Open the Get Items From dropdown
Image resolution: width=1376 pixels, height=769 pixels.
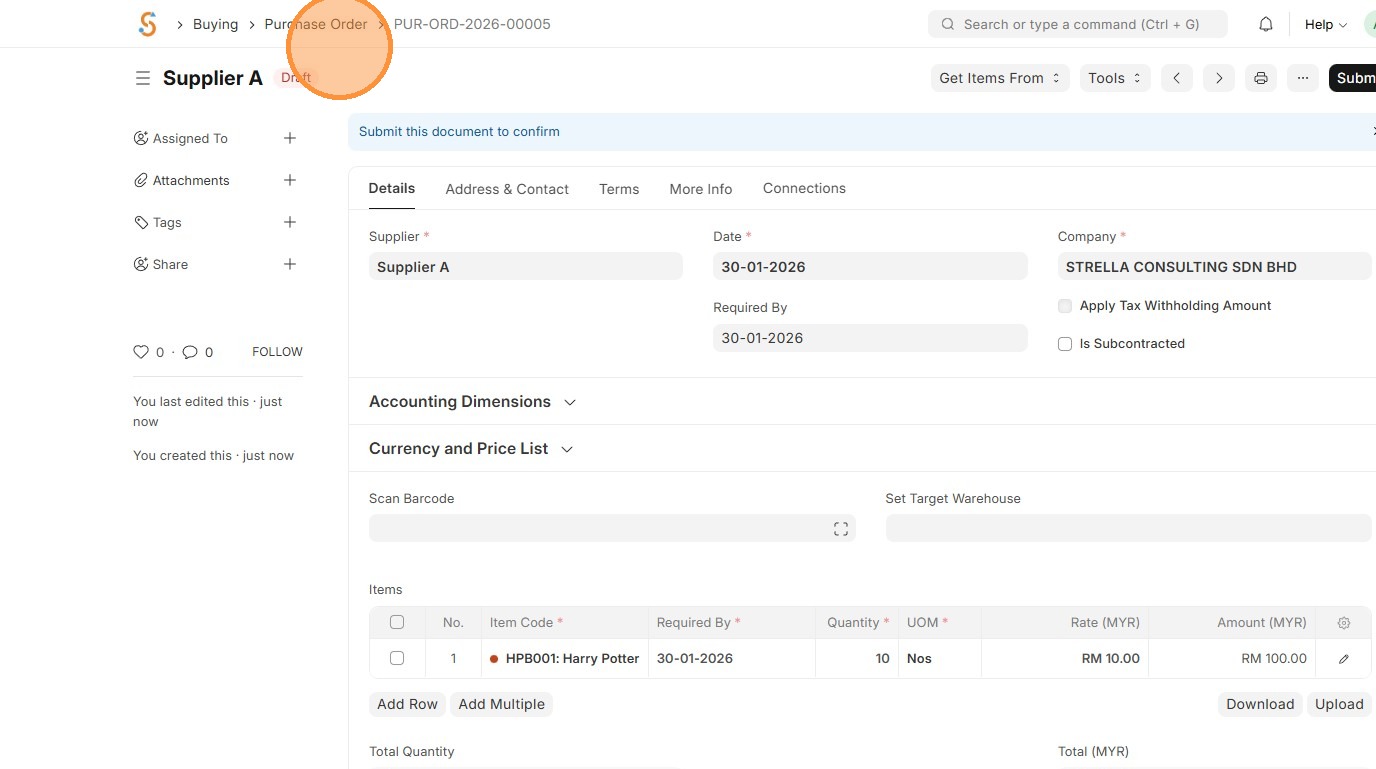click(999, 78)
